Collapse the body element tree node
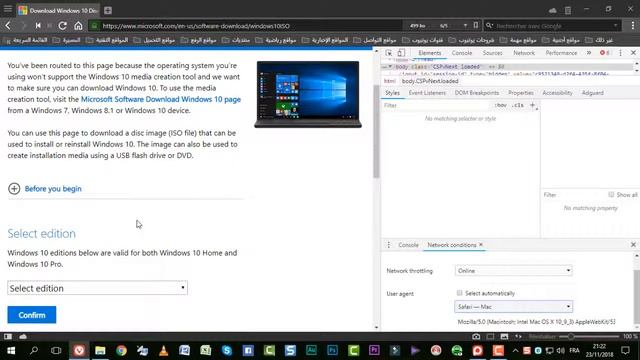Viewport: 640px width, 360px height. coord(390,67)
